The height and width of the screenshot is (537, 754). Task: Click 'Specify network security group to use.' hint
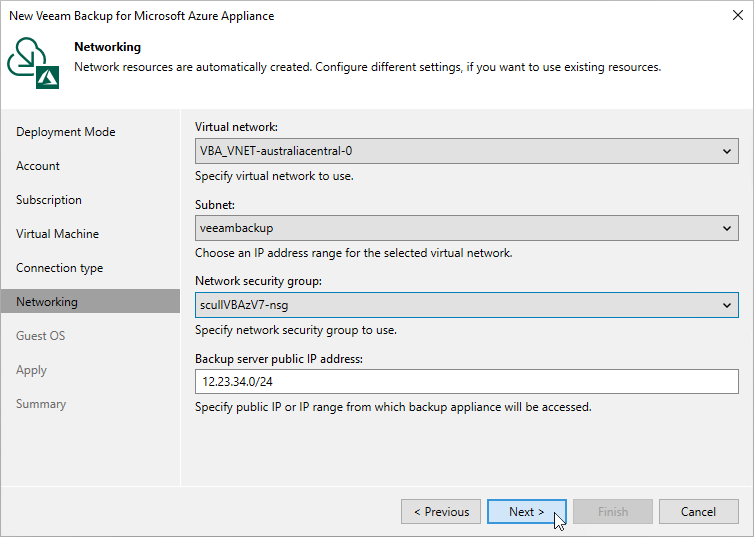pyautogui.click(x=296, y=330)
